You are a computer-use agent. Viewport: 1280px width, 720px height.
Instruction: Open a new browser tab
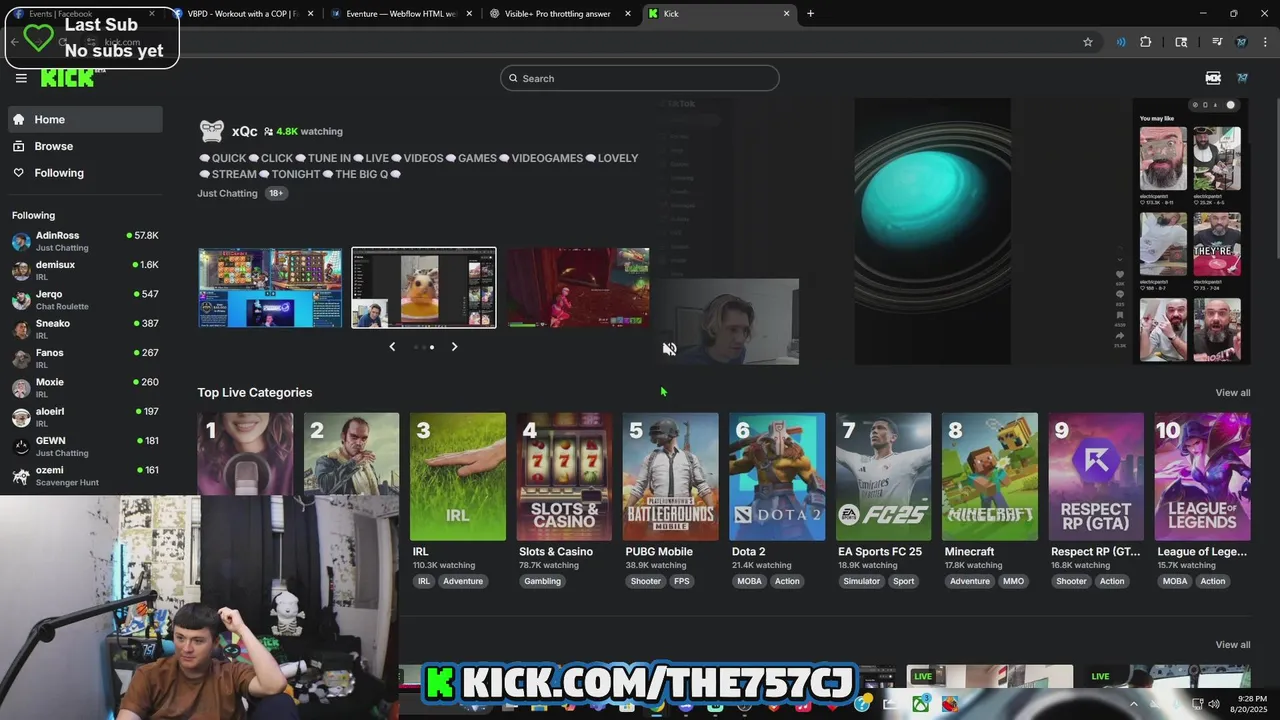pyautogui.click(x=810, y=13)
